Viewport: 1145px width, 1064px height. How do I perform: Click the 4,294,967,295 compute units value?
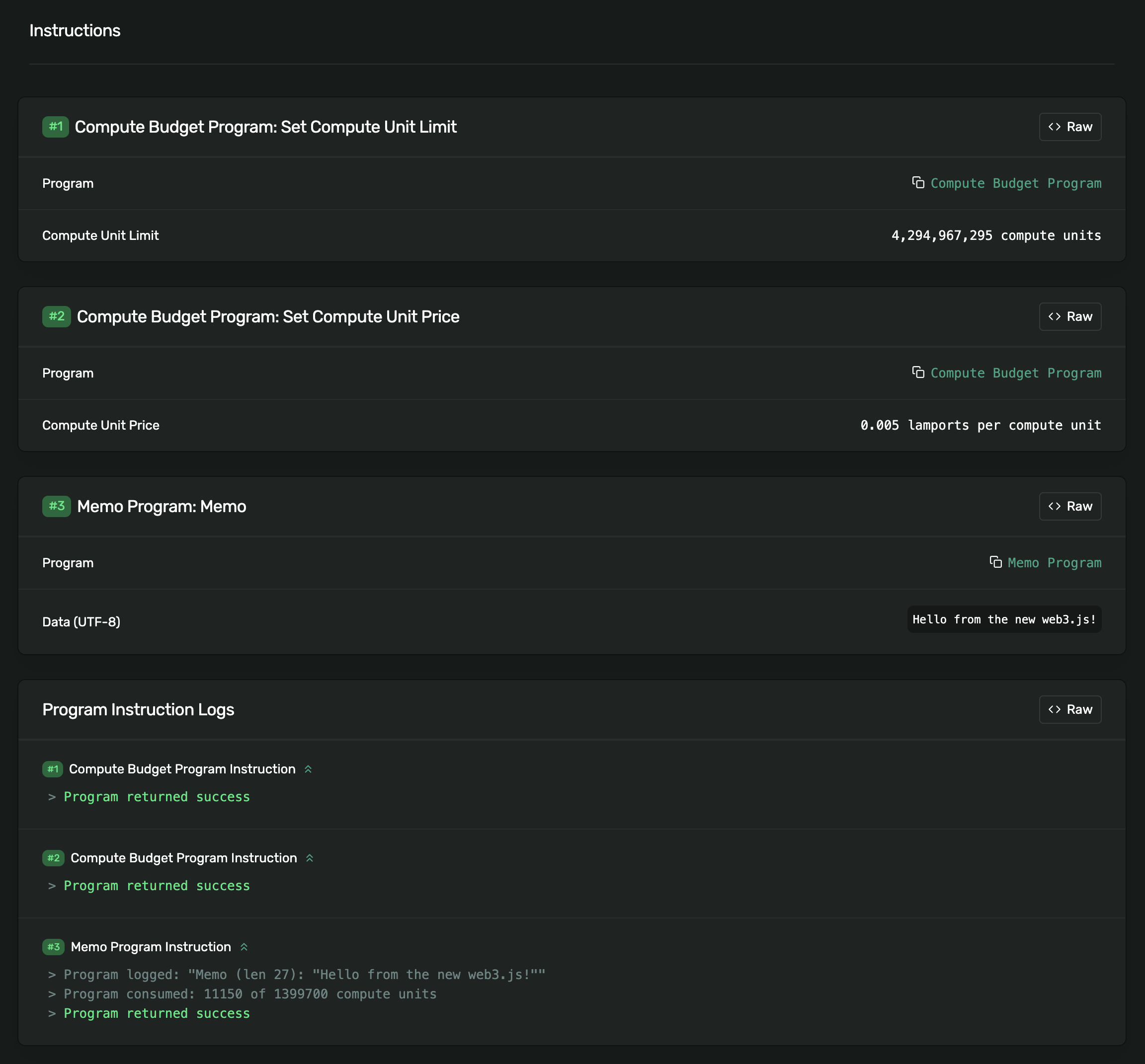[996, 235]
